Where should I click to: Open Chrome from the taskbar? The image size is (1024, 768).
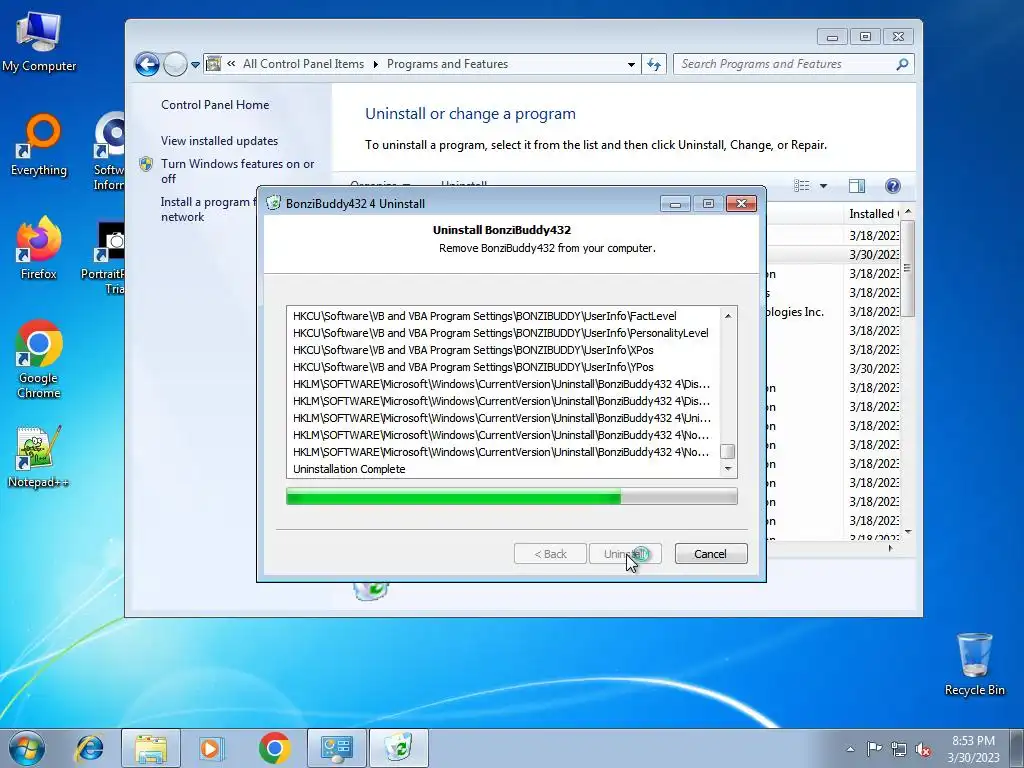coord(274,748)
